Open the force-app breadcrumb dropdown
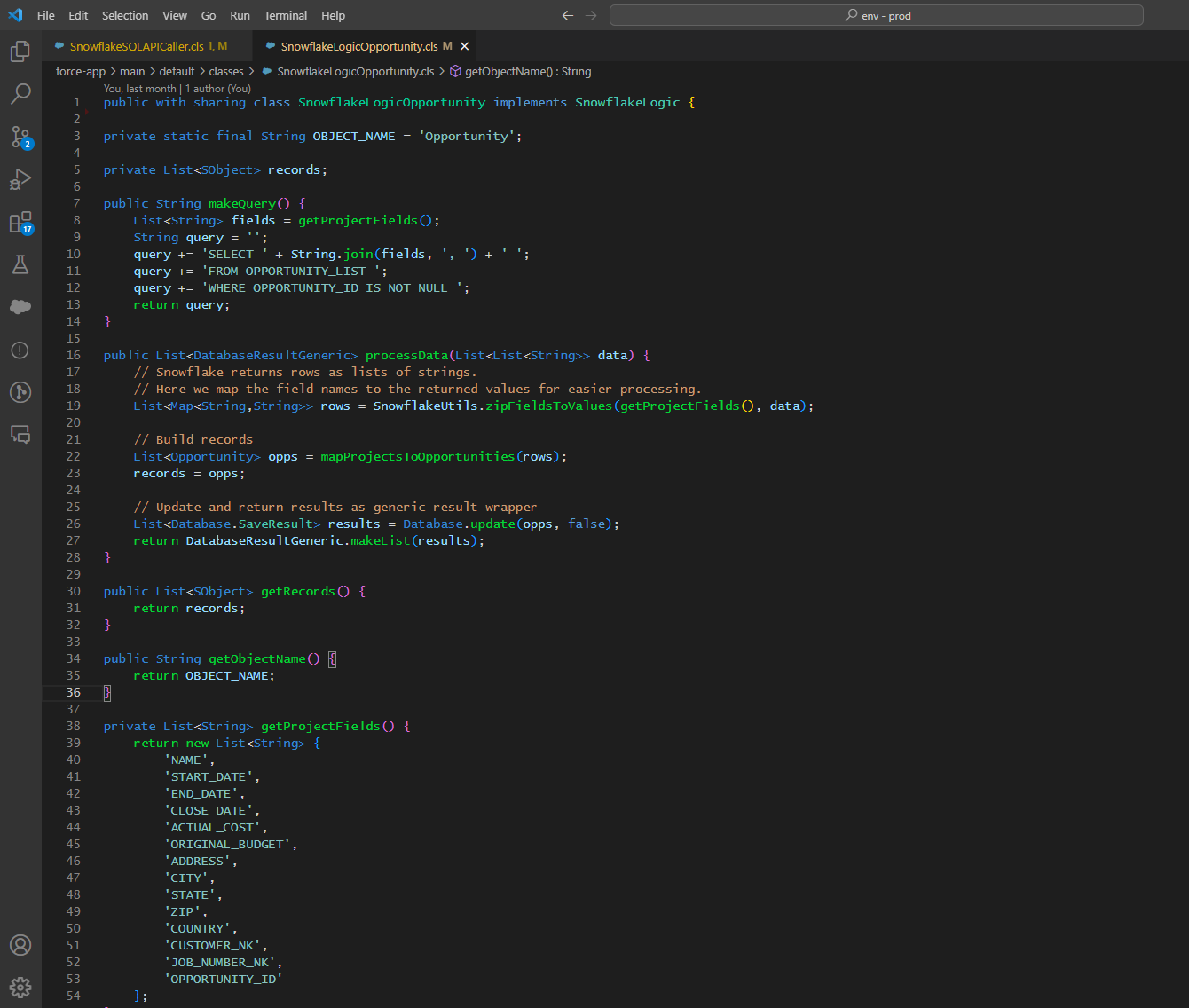Image resolution: width=1189 pixels, height=1008 pixels. tap(80, 71)
